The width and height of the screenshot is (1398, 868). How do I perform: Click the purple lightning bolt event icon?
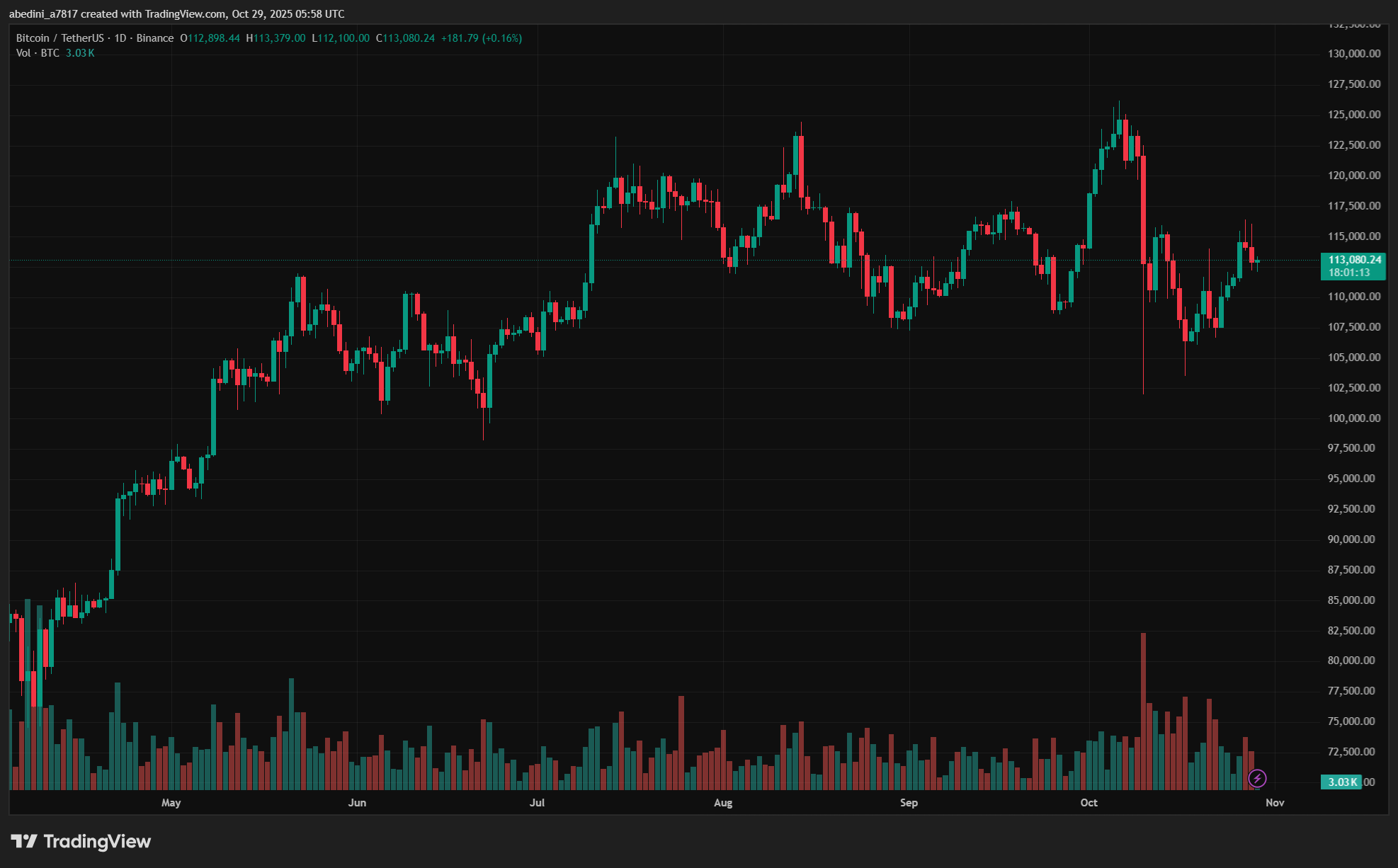[1257, 779]
